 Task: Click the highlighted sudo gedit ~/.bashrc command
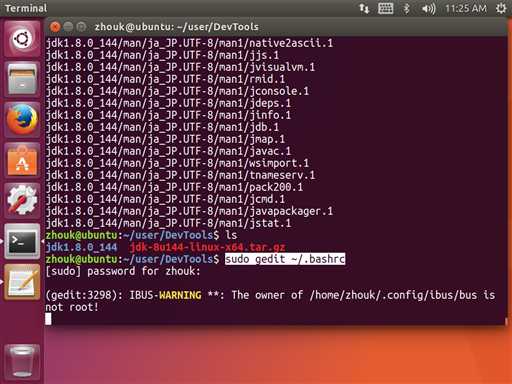[285, 259]
